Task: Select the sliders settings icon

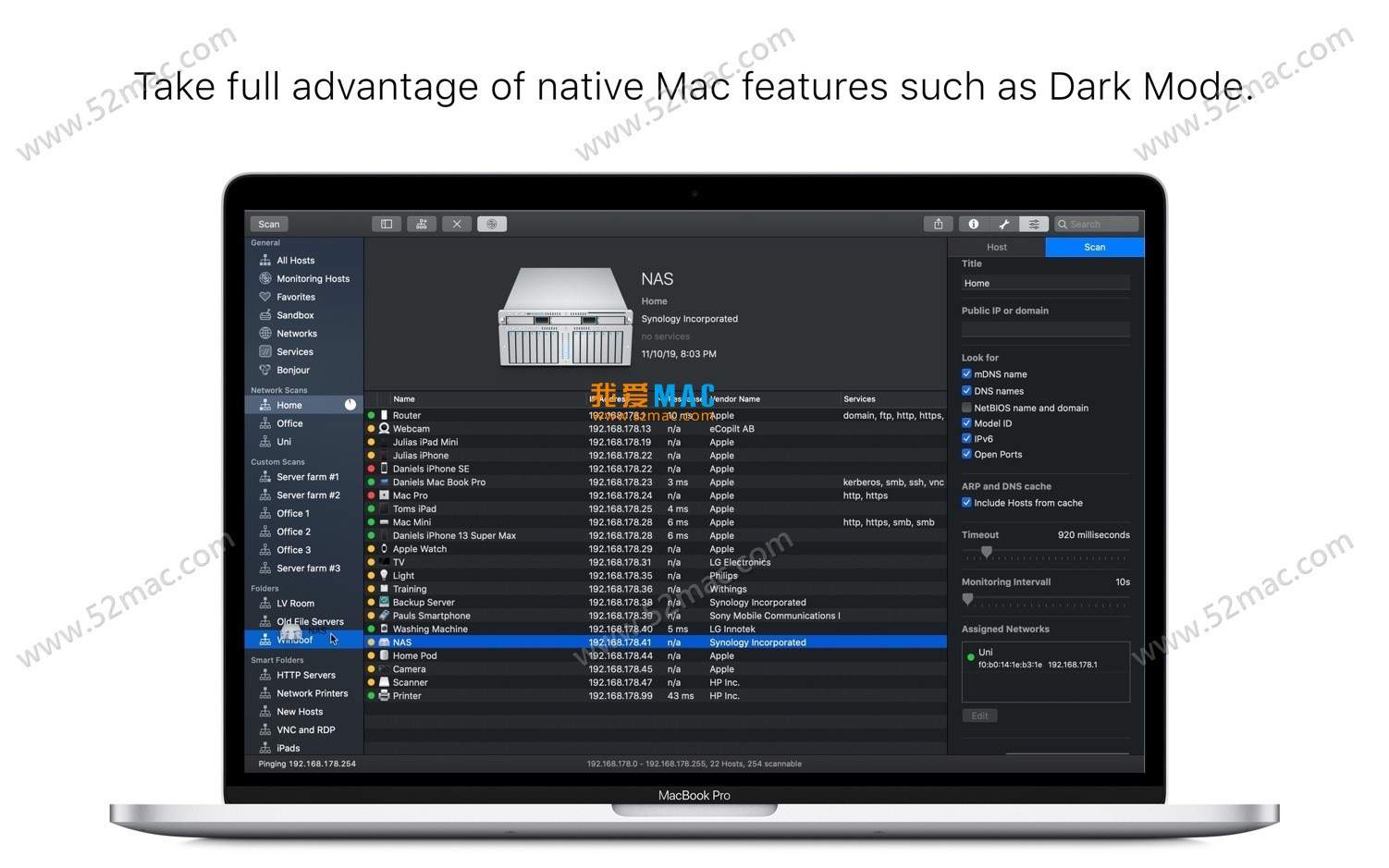Action: (x=1034, y=224)
